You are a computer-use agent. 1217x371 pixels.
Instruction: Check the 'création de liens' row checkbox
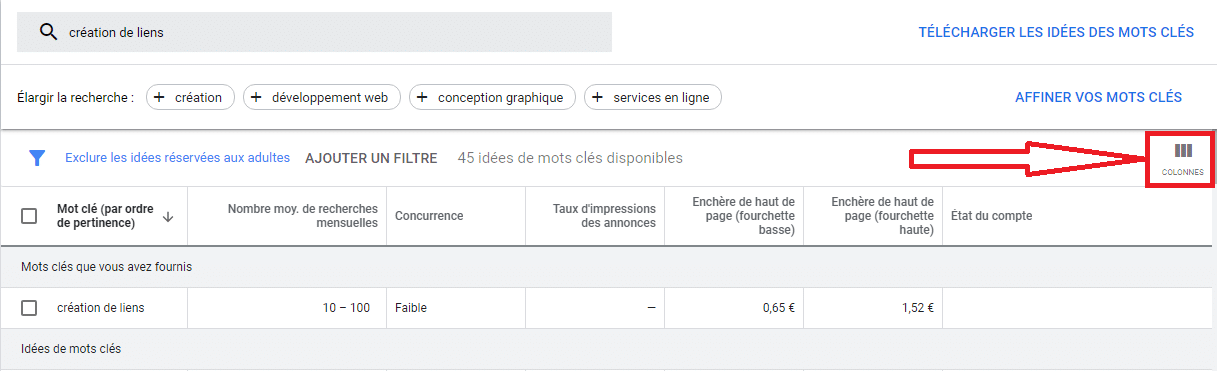click(29, 308)
